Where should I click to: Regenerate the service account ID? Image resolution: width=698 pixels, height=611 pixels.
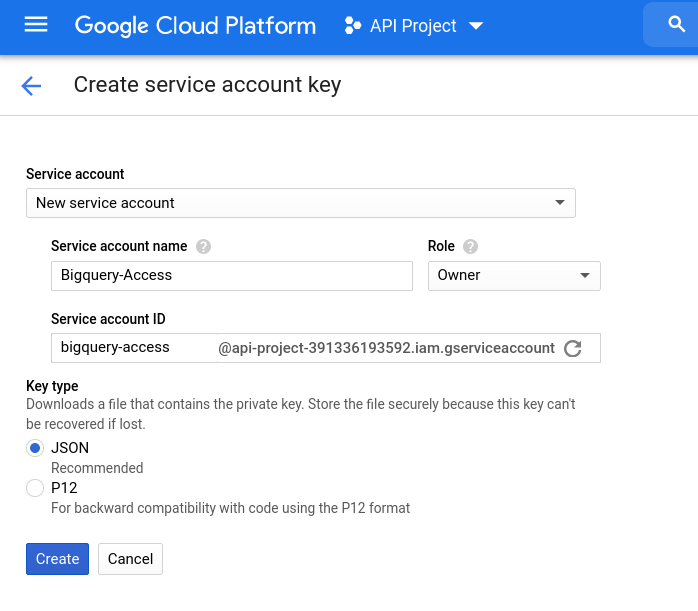[573, 348]
